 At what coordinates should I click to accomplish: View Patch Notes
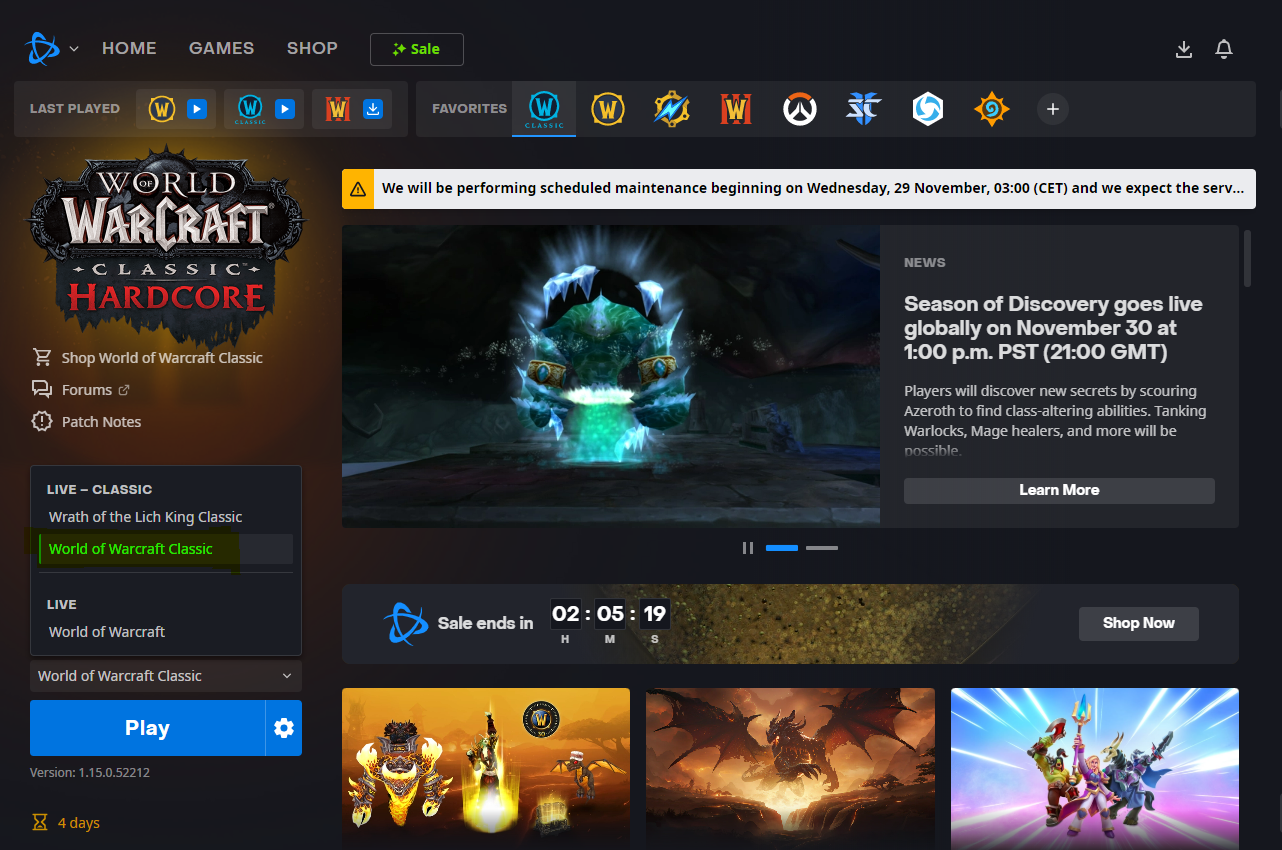coord(101,422)
